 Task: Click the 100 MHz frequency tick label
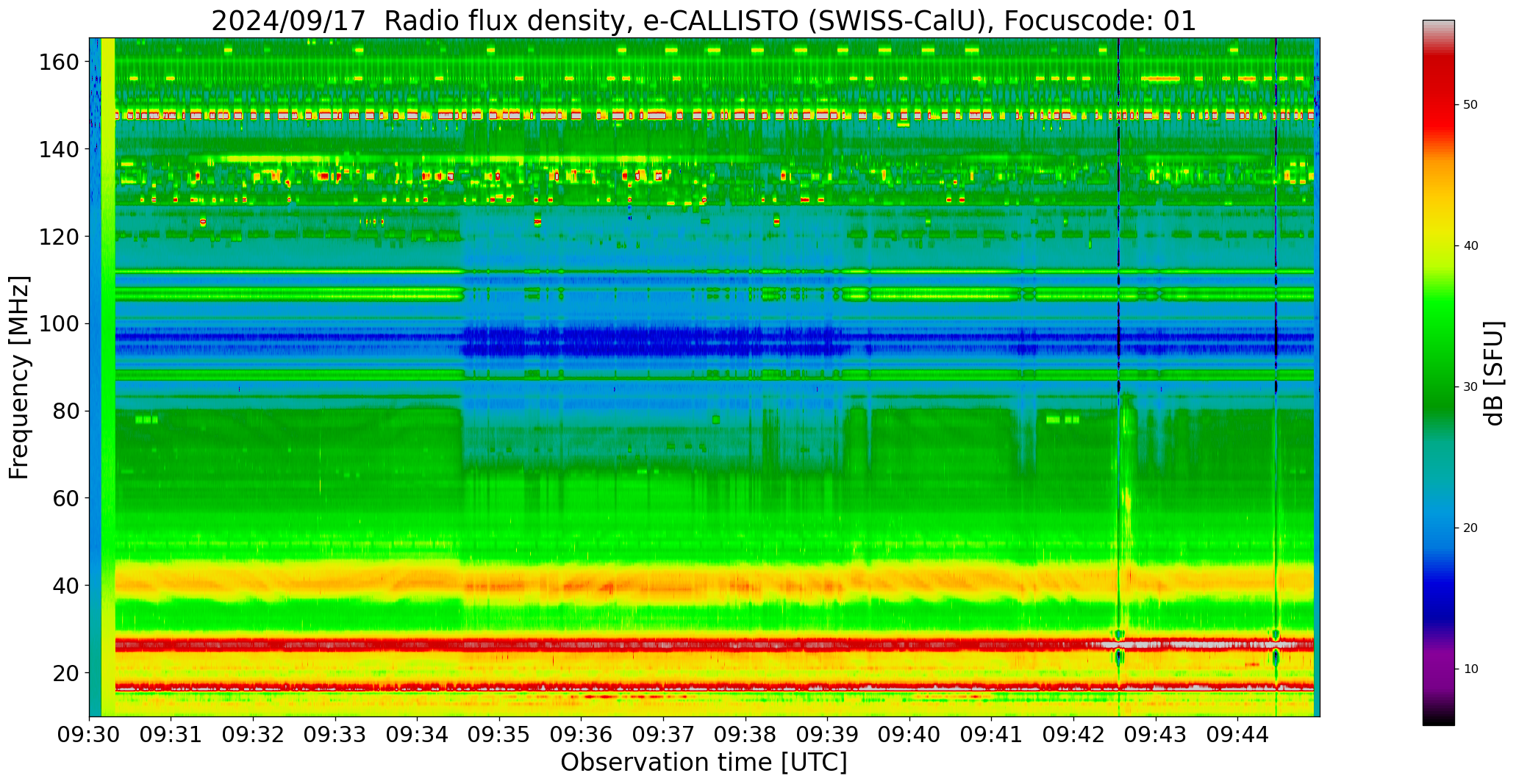tap(58, 324)
